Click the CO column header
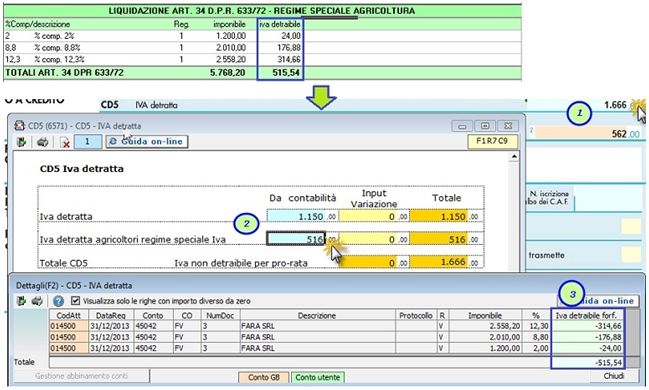This screenshot has height=390, width=649. 187,315
